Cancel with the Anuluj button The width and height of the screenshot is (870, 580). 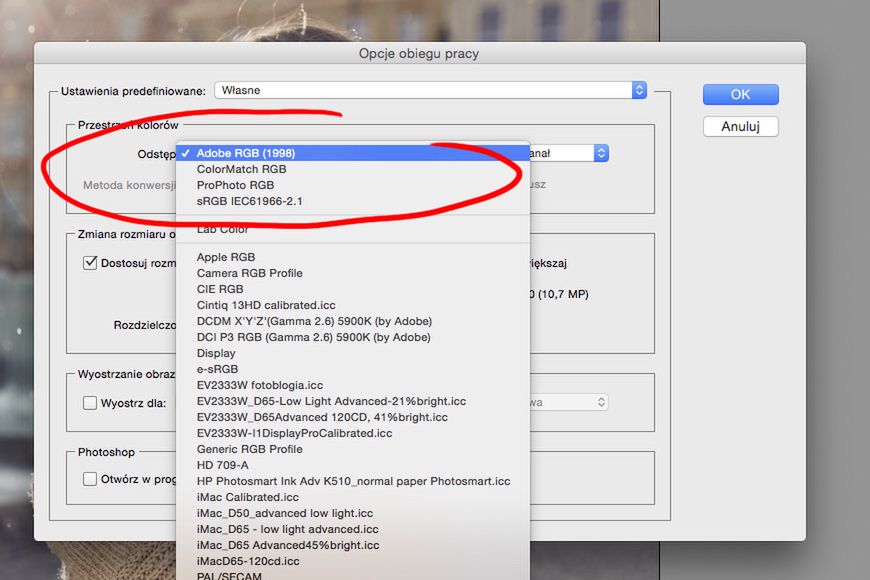(740, 127)
